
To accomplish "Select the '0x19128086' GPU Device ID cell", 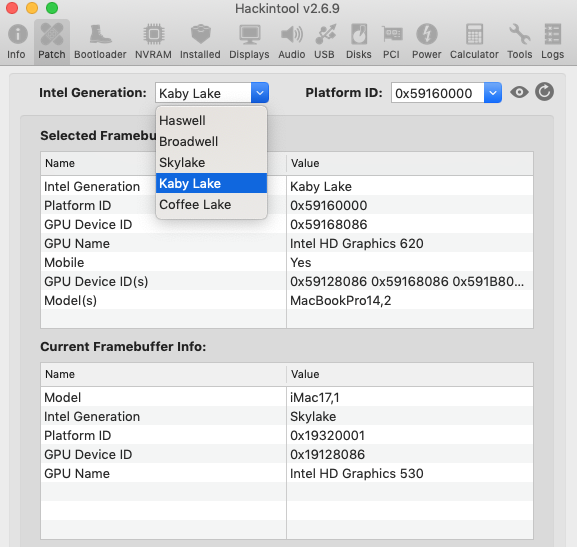I will 410,455.
